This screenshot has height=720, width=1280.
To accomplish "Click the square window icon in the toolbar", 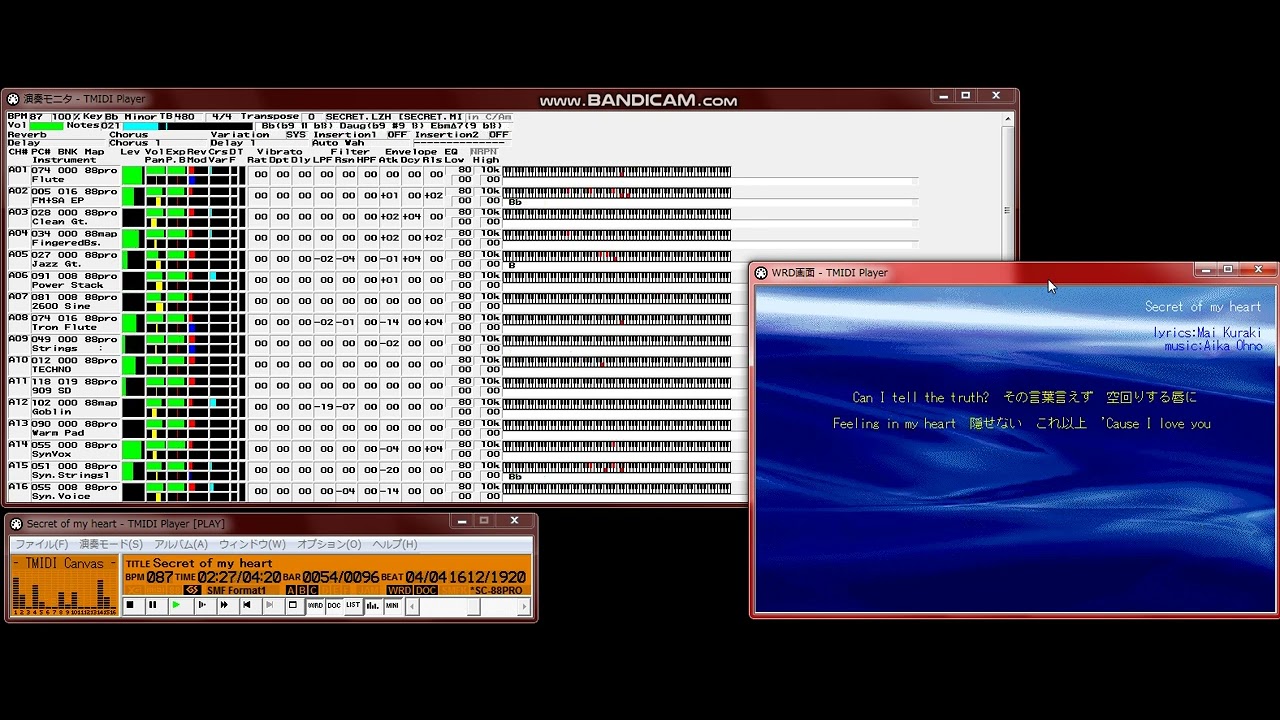I will 293,605.
